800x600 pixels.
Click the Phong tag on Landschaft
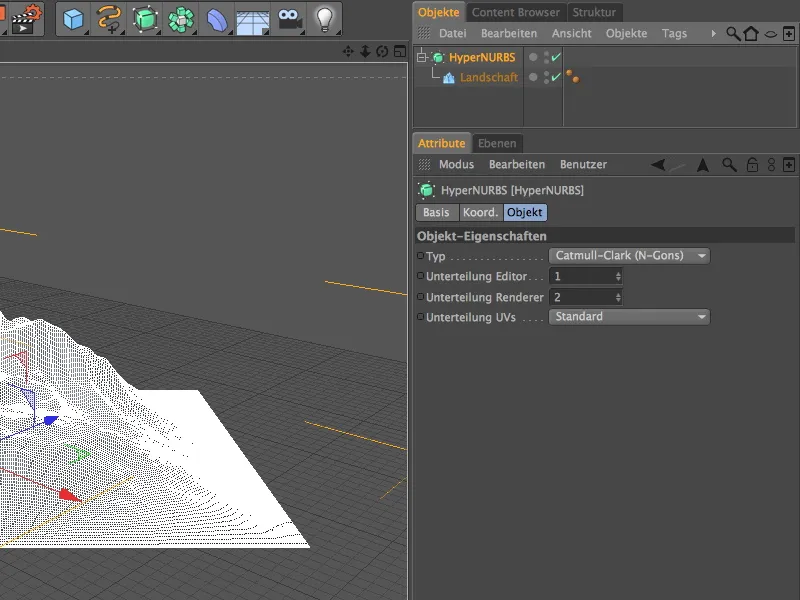572,77
